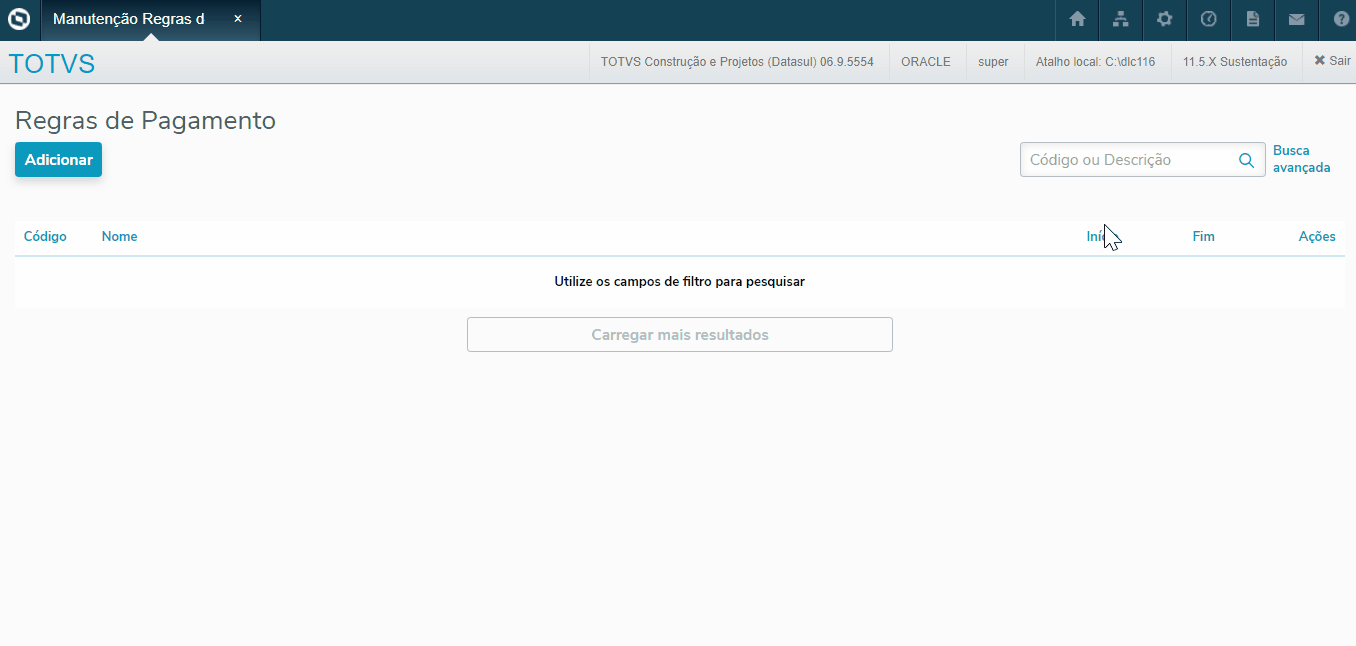This screenshot has height=646, width=1356.
Task: Click the ORACLE database label
Action: pos(926,62)
